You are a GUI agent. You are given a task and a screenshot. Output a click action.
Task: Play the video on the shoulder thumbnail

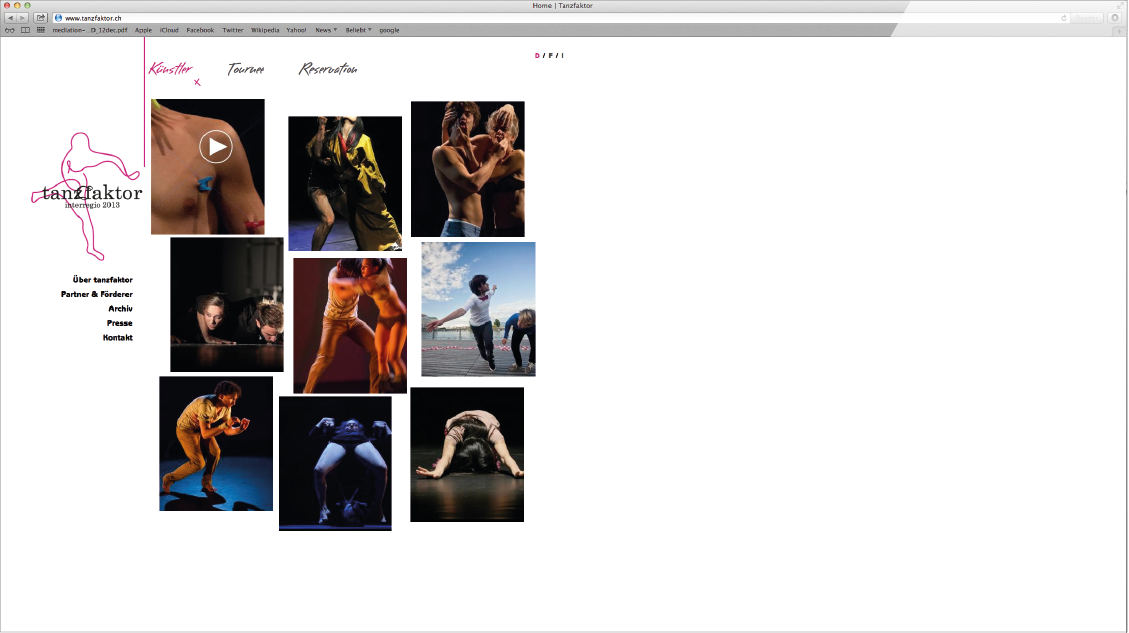pos(215,147)
